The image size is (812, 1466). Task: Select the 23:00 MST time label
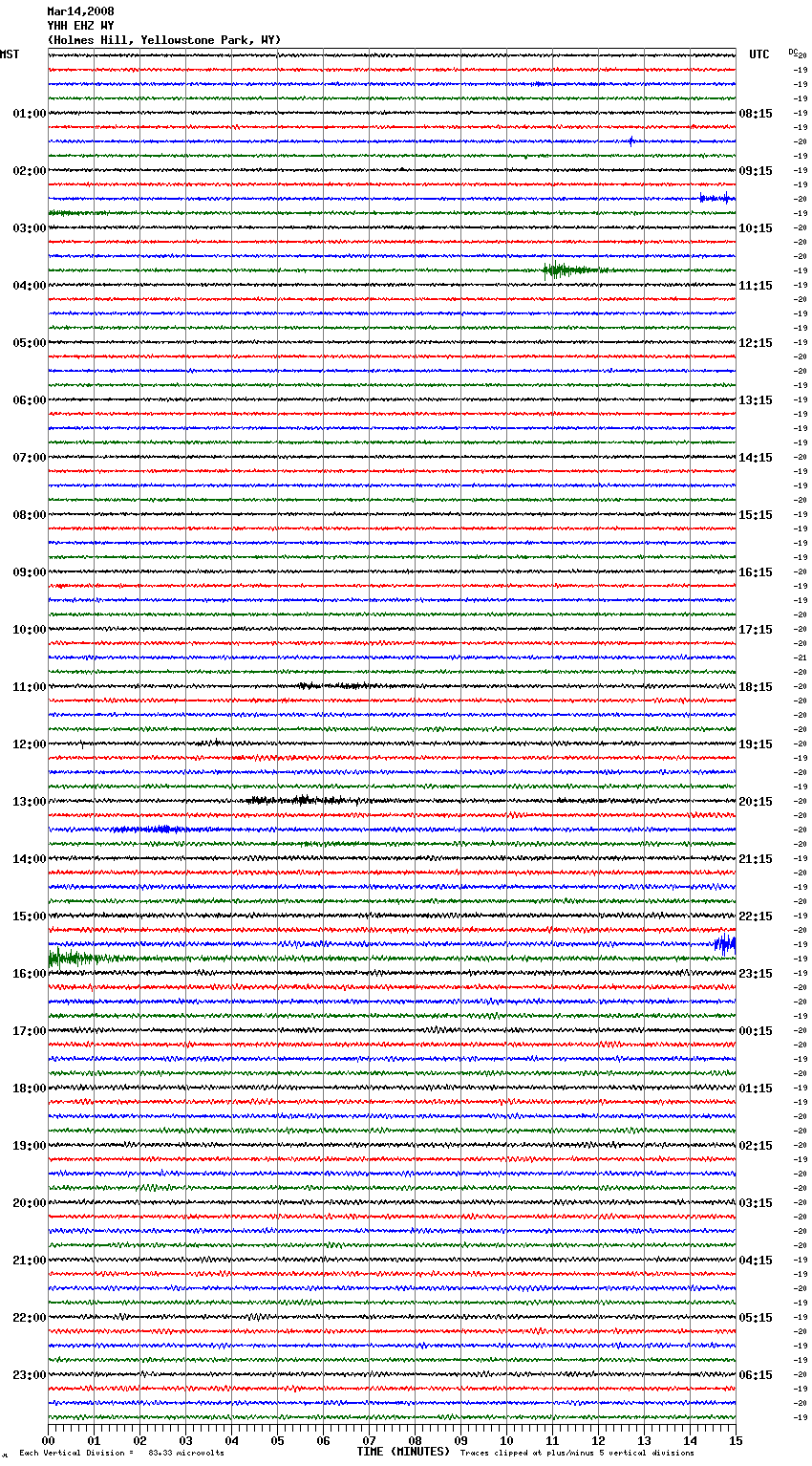pyautogui.click(x=30, y=1375)
